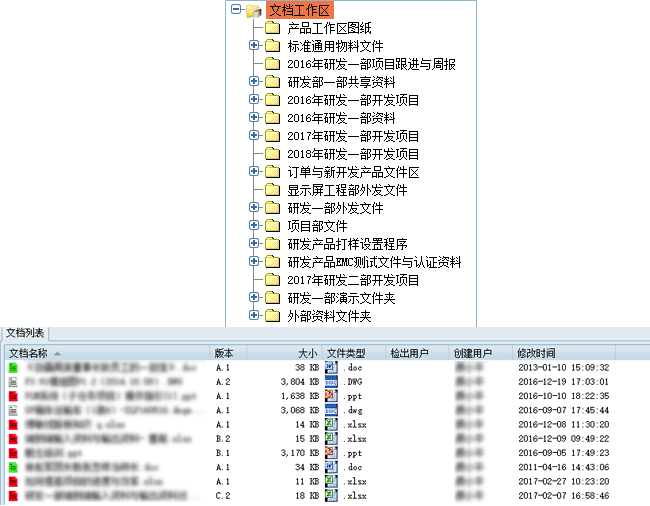The width and height of the screenshot is (650, 506).
Task: Click the .xlsx icon in the 18 KB row
Action: pyautogui.click(x=331, y=495)
